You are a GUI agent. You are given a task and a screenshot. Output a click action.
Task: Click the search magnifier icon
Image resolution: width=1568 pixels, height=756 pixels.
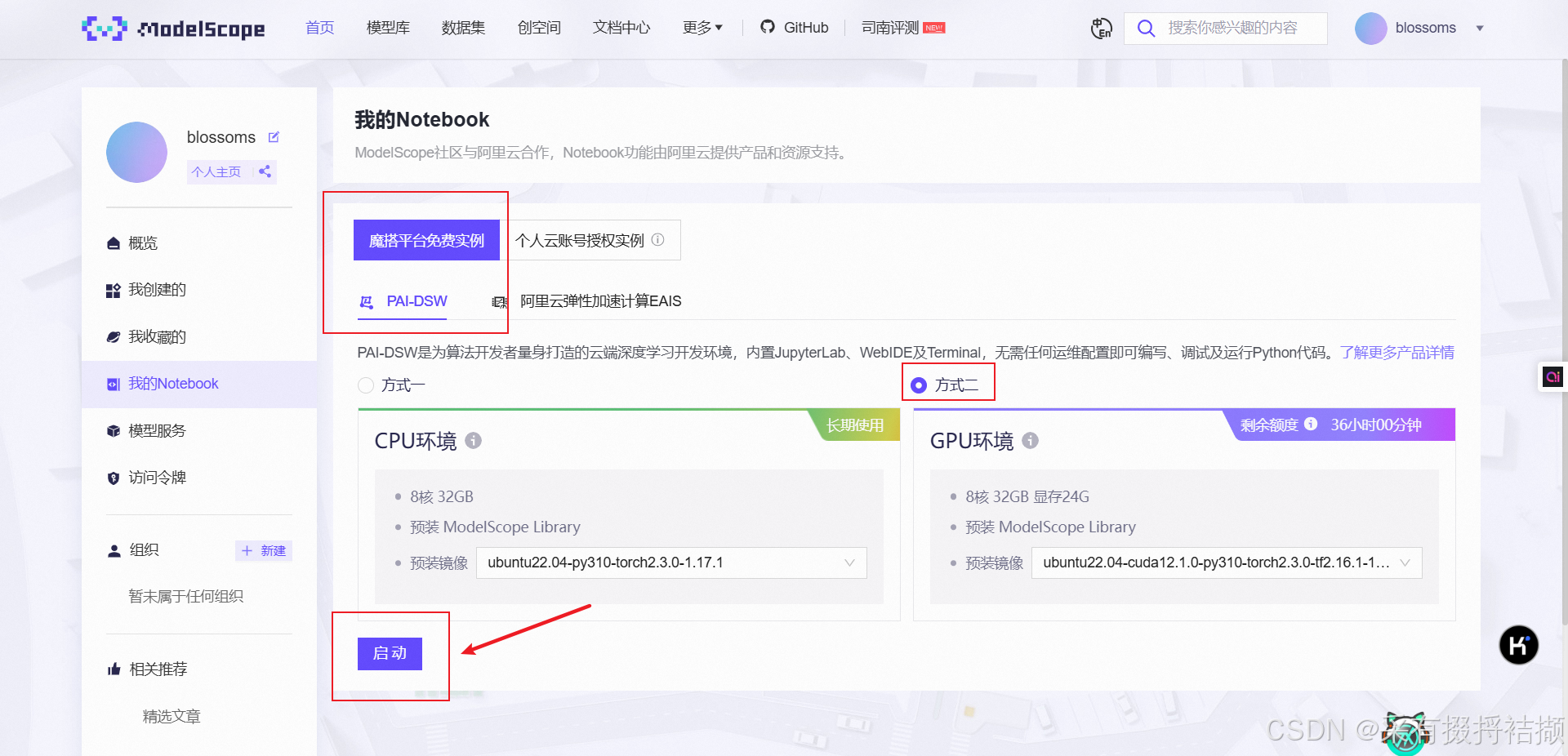(1146, 29)
